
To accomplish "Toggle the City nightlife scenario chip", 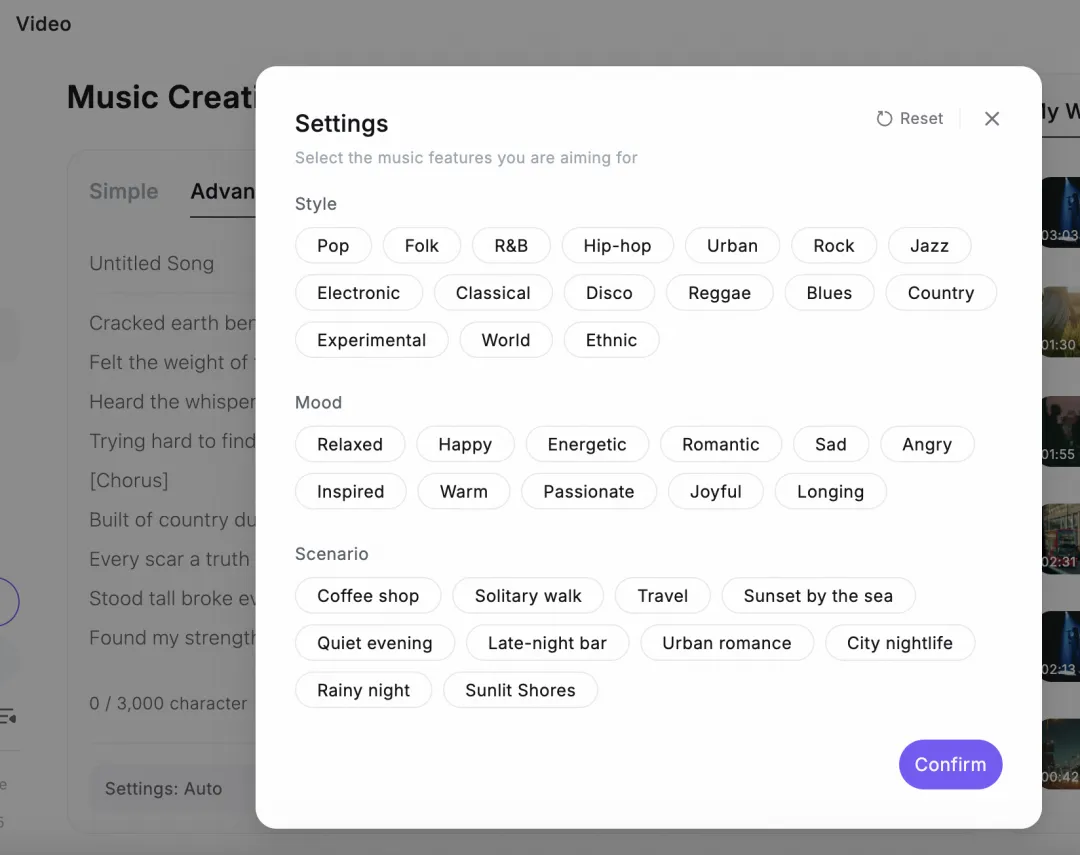I will click(x=900, y=643).
